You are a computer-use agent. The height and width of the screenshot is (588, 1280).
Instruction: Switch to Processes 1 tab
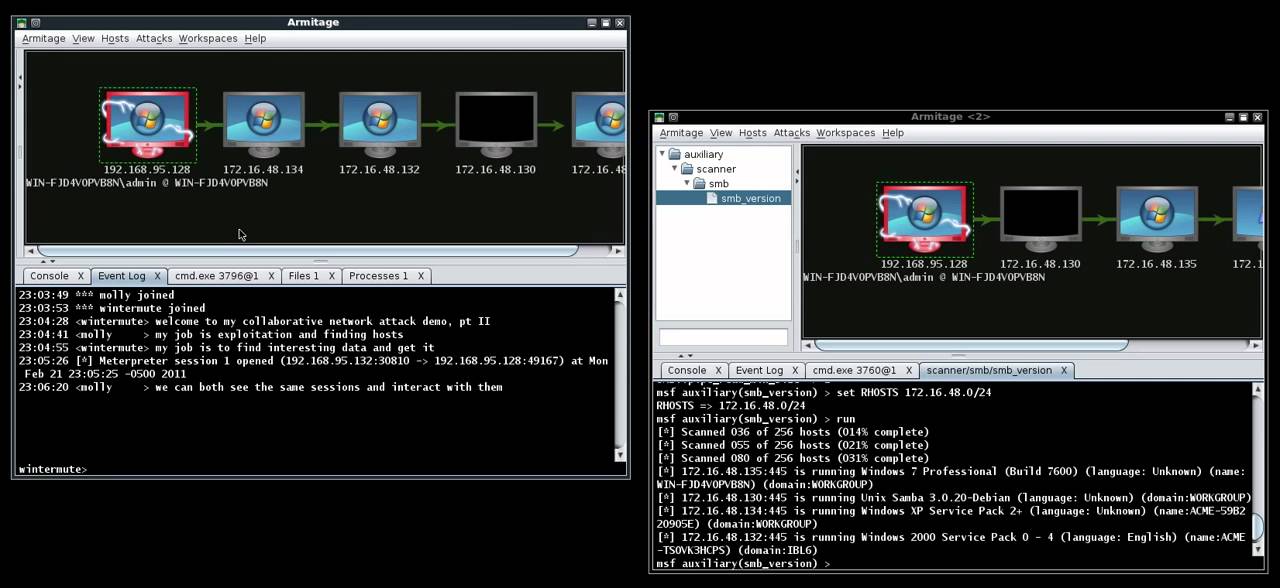(378, 276)
